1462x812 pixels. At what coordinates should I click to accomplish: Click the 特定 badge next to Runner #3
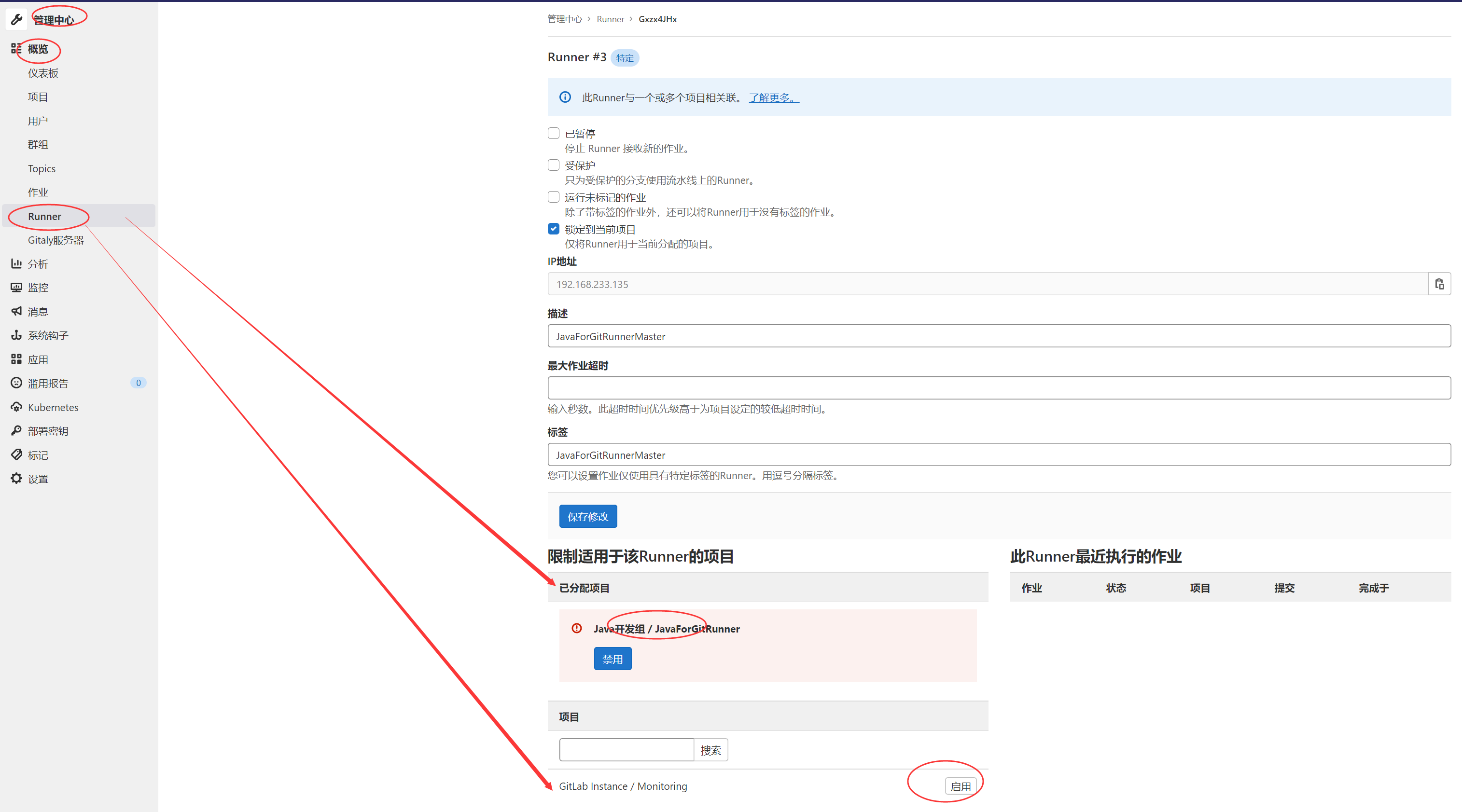pyautogui.click(x=624, y=58)
